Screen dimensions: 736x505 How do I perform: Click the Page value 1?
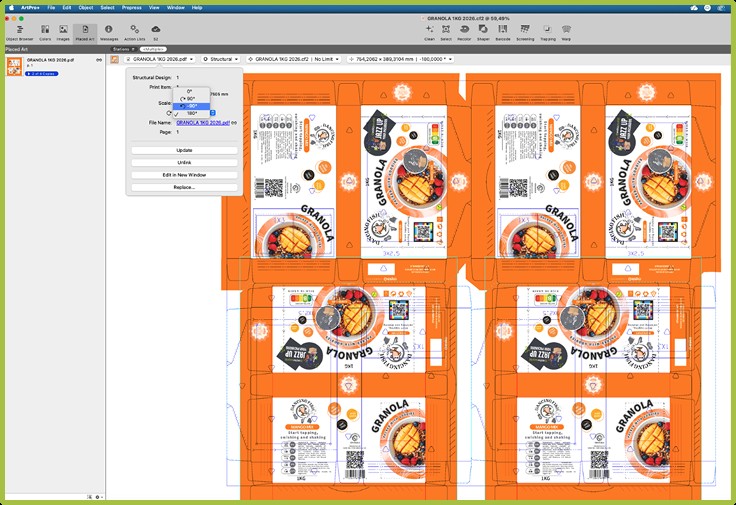pos(178,132)
